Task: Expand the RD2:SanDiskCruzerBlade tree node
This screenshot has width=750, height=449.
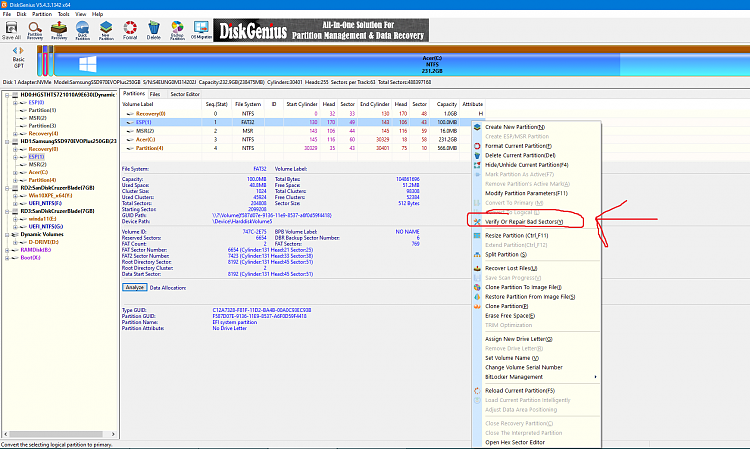Action: [6, 185]
